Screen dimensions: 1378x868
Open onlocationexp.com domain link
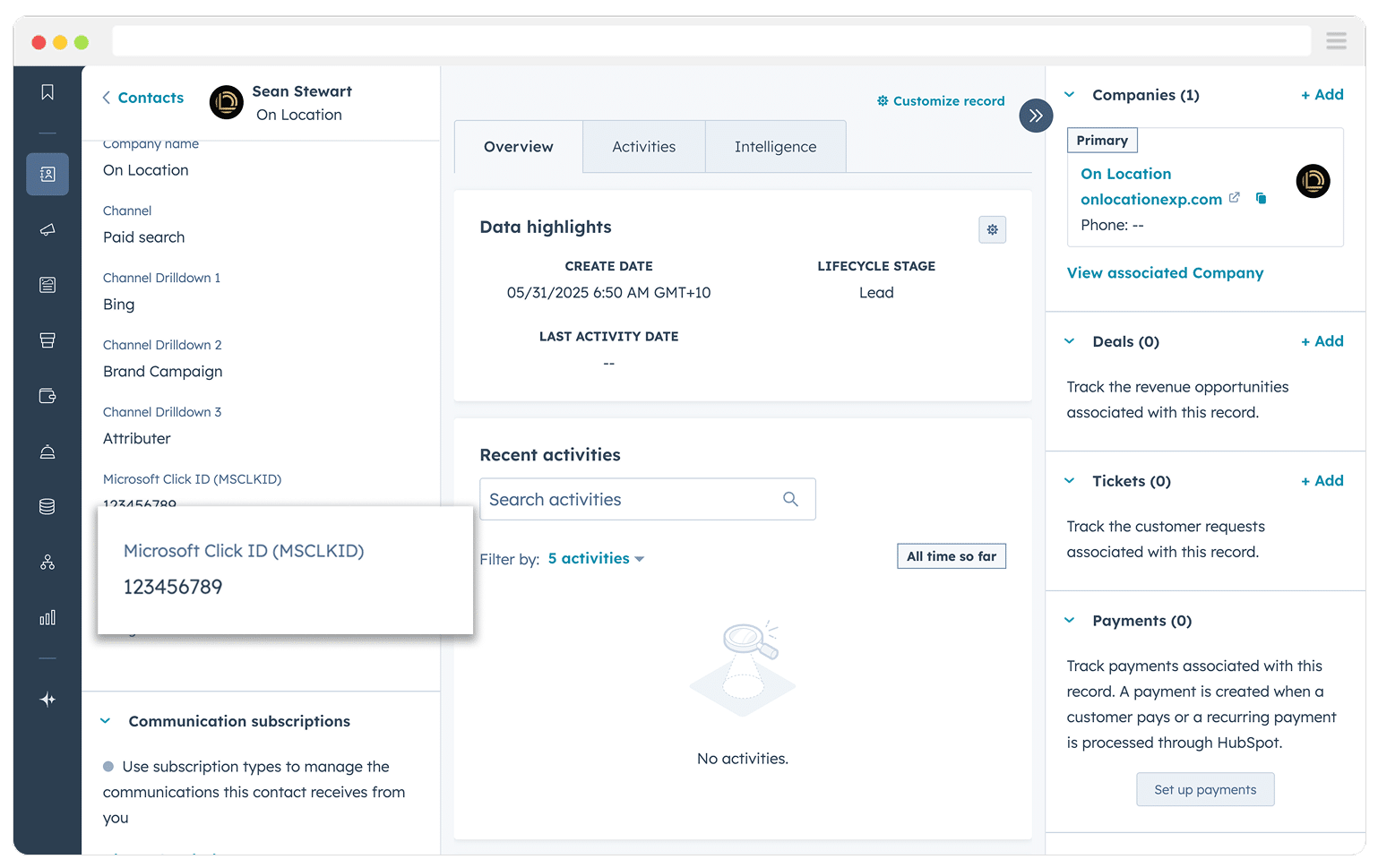[x=1151, y=199]
